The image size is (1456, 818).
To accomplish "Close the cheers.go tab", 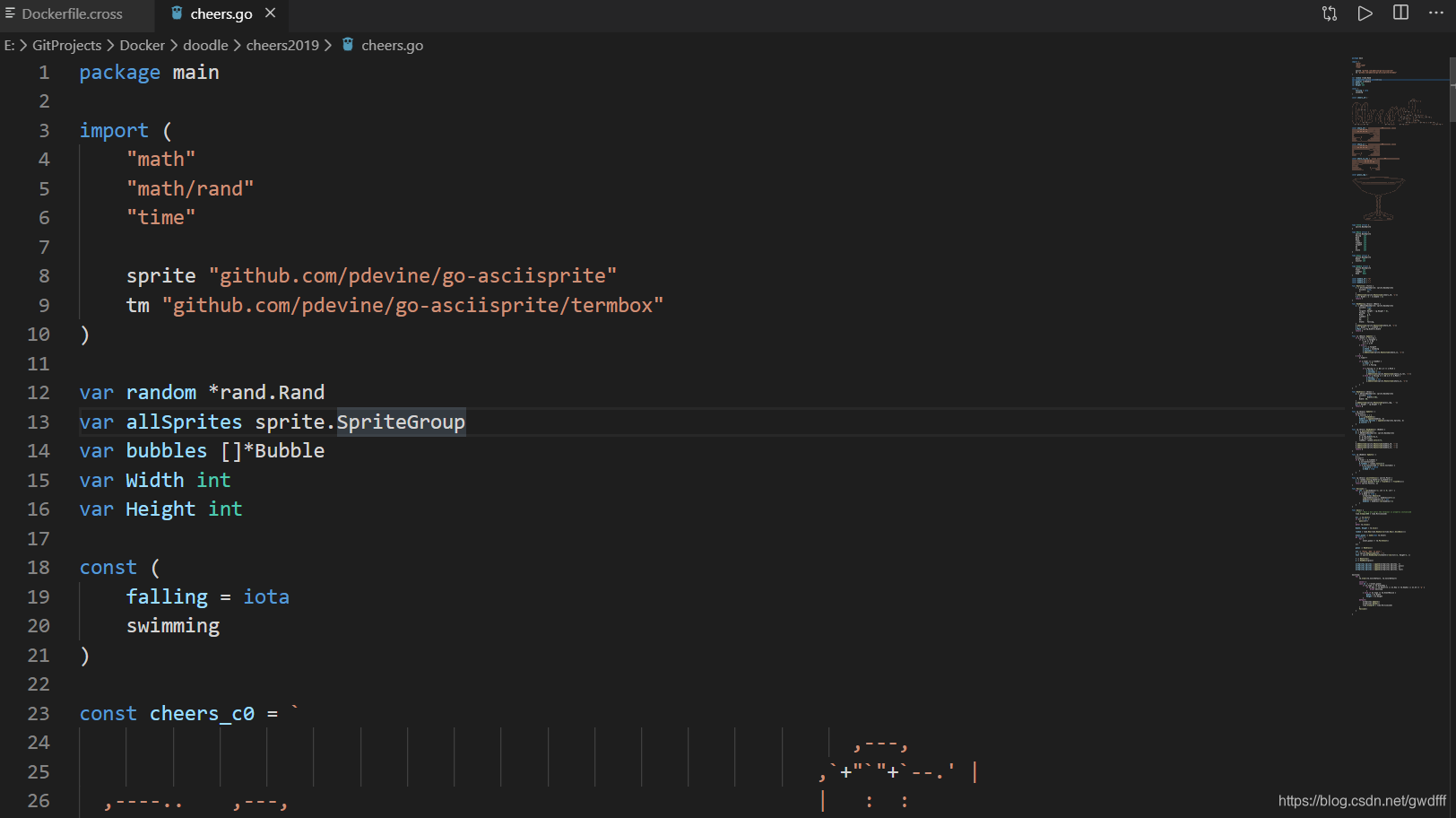I will click(x=271, y=13).
